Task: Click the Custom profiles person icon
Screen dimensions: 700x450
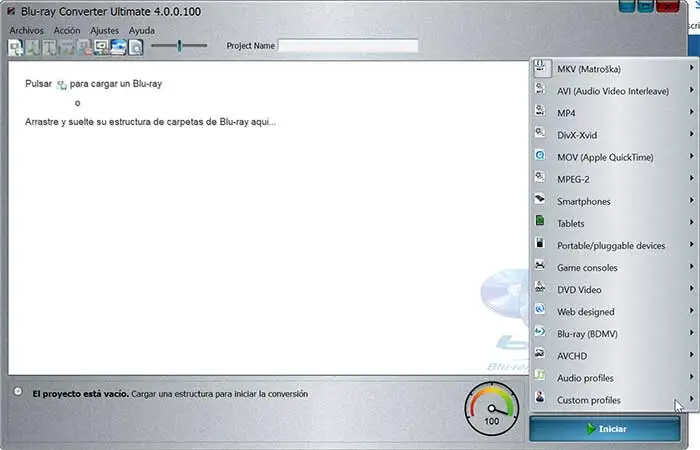Action: point(540,397)
